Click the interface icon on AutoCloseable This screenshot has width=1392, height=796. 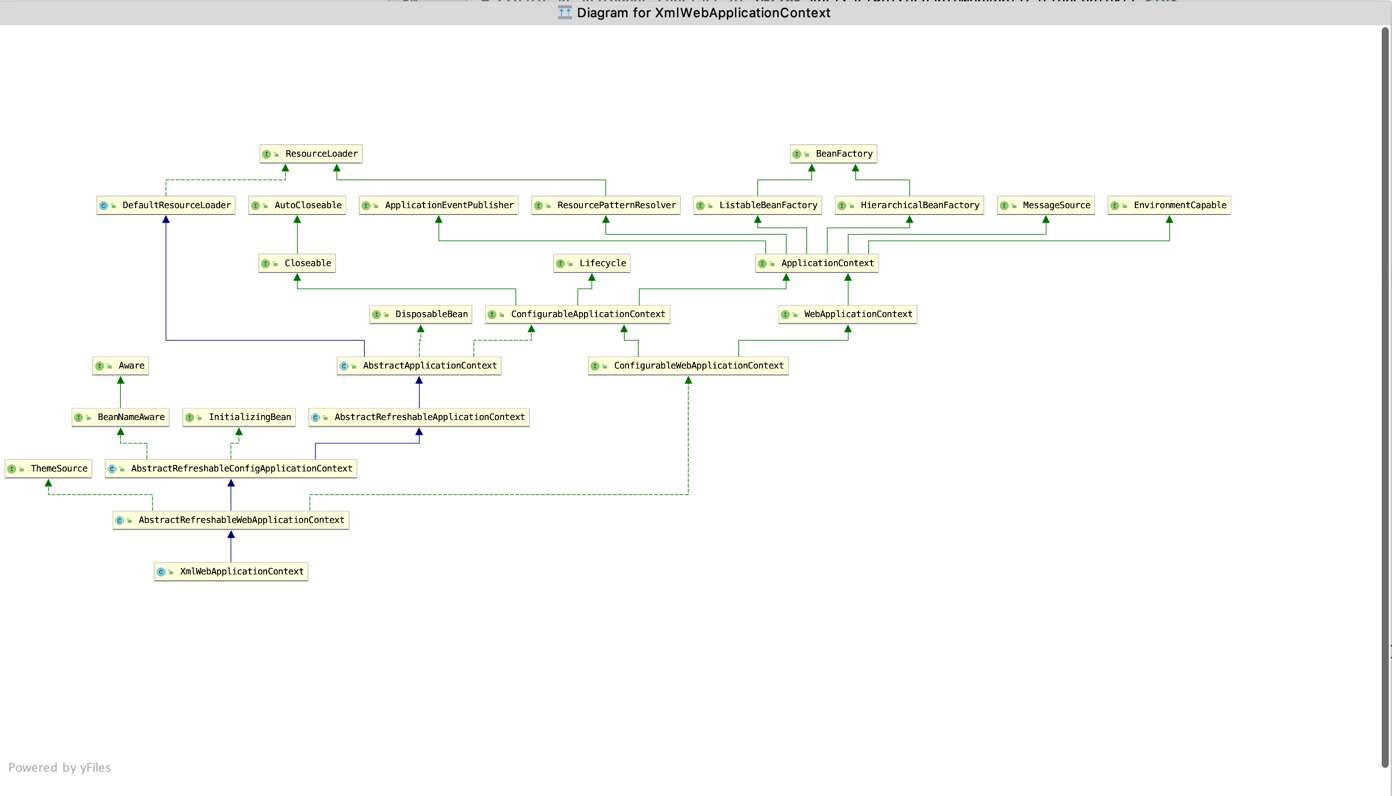click(x=256, y=206)
